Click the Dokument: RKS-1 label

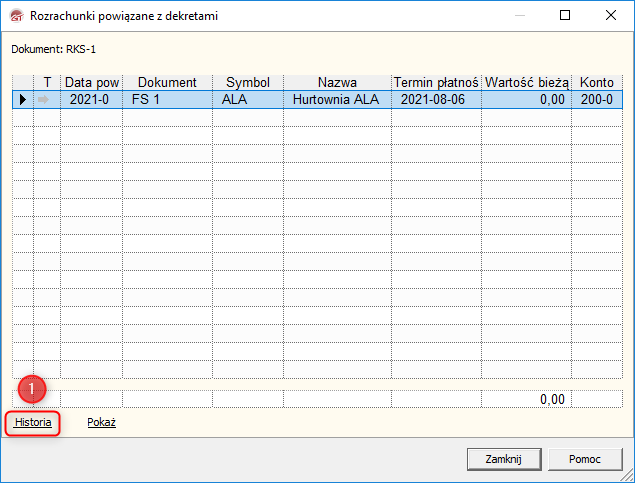pos(53,49)
